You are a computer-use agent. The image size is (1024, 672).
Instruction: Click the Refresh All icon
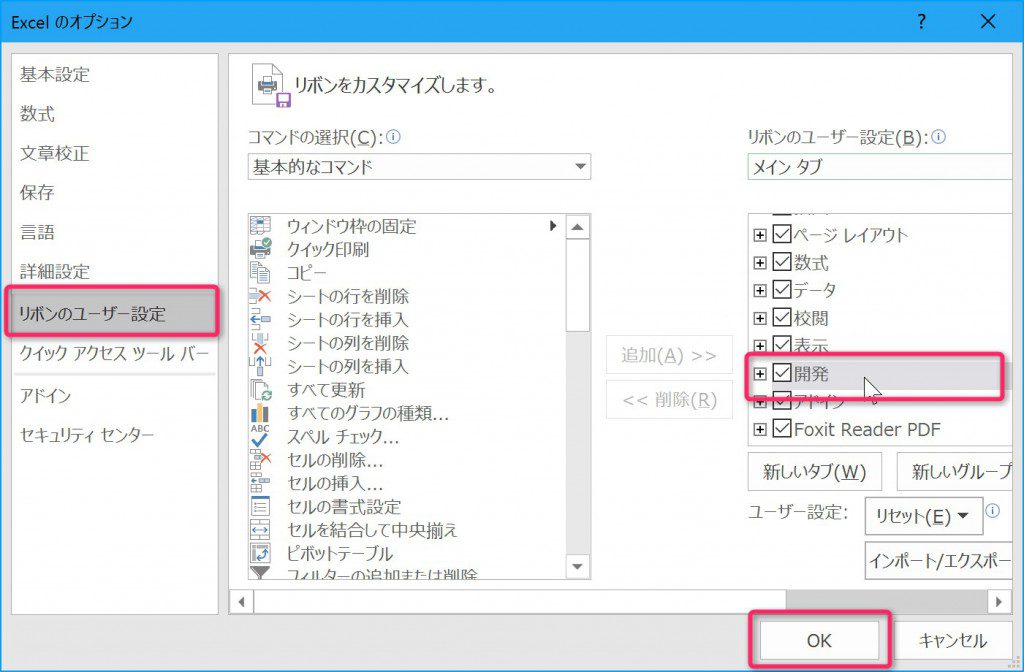260,389
